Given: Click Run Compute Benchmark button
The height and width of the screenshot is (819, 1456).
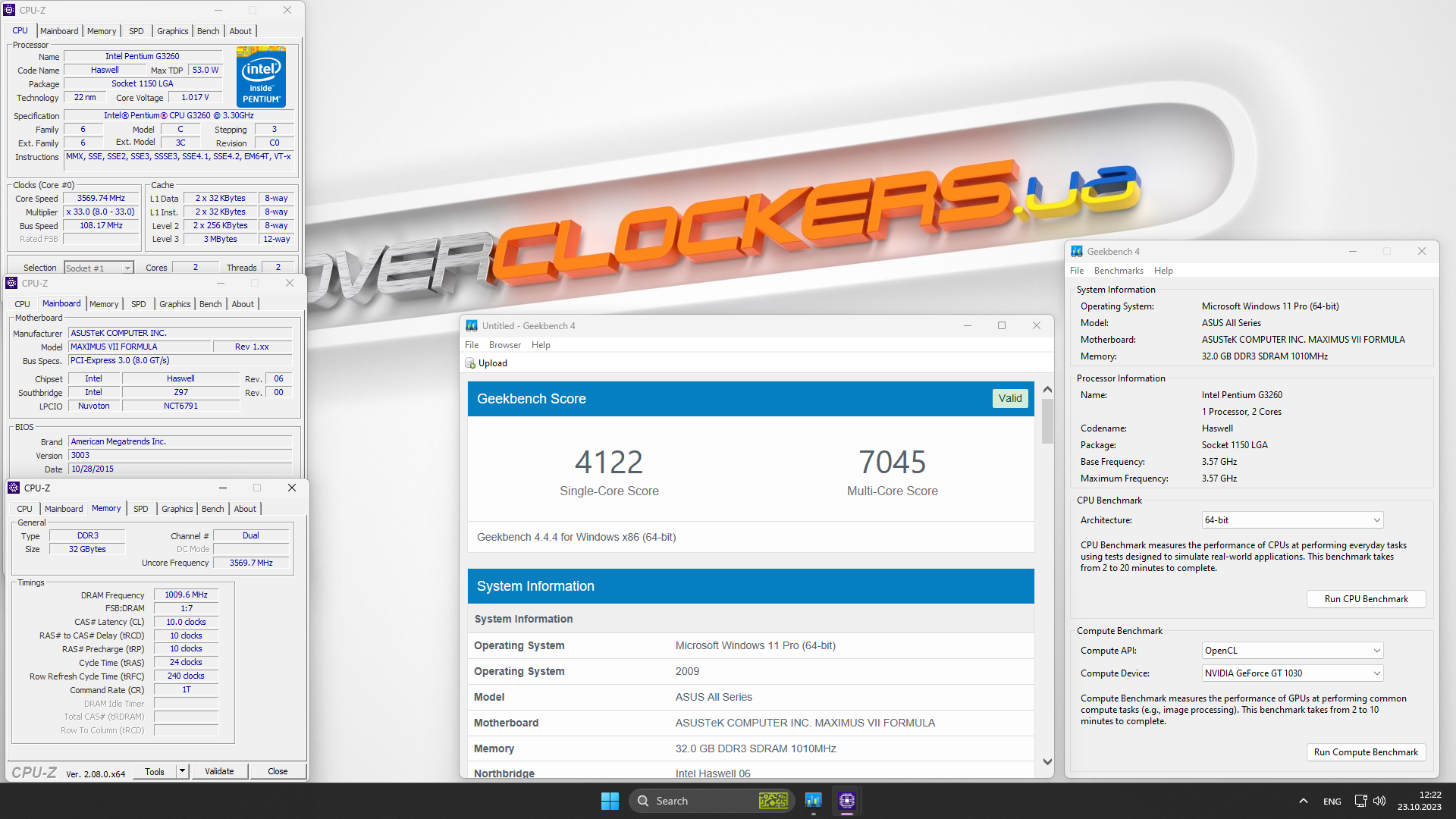Looking at the screenshot, I should click(1366, 752).
